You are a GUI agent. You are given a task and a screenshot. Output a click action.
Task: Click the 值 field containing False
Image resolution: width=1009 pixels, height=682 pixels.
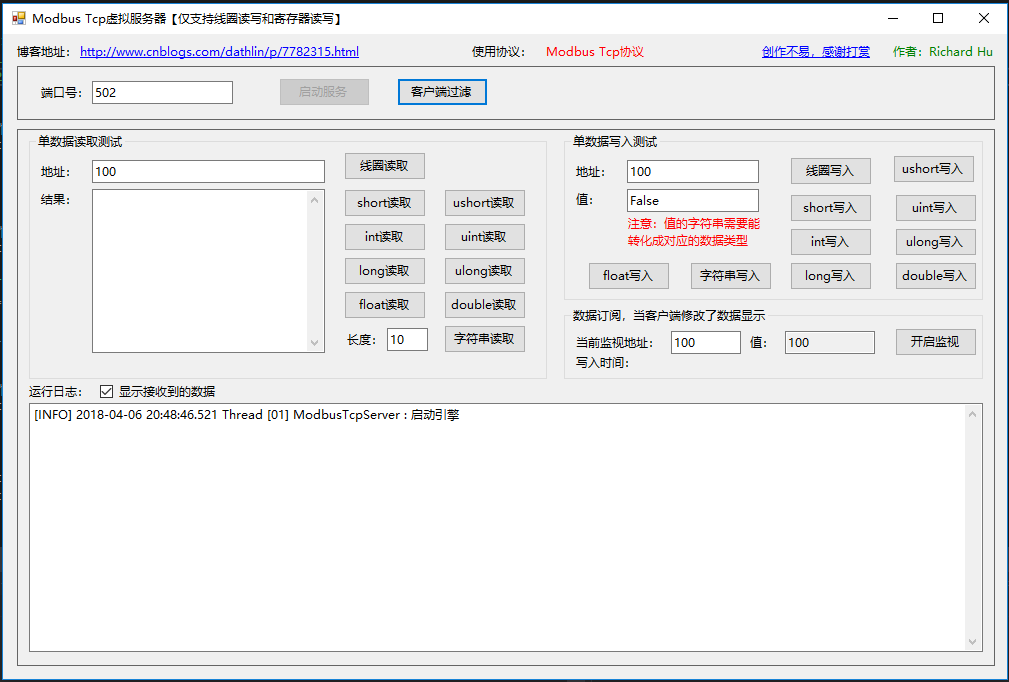[x=693, y=201]
